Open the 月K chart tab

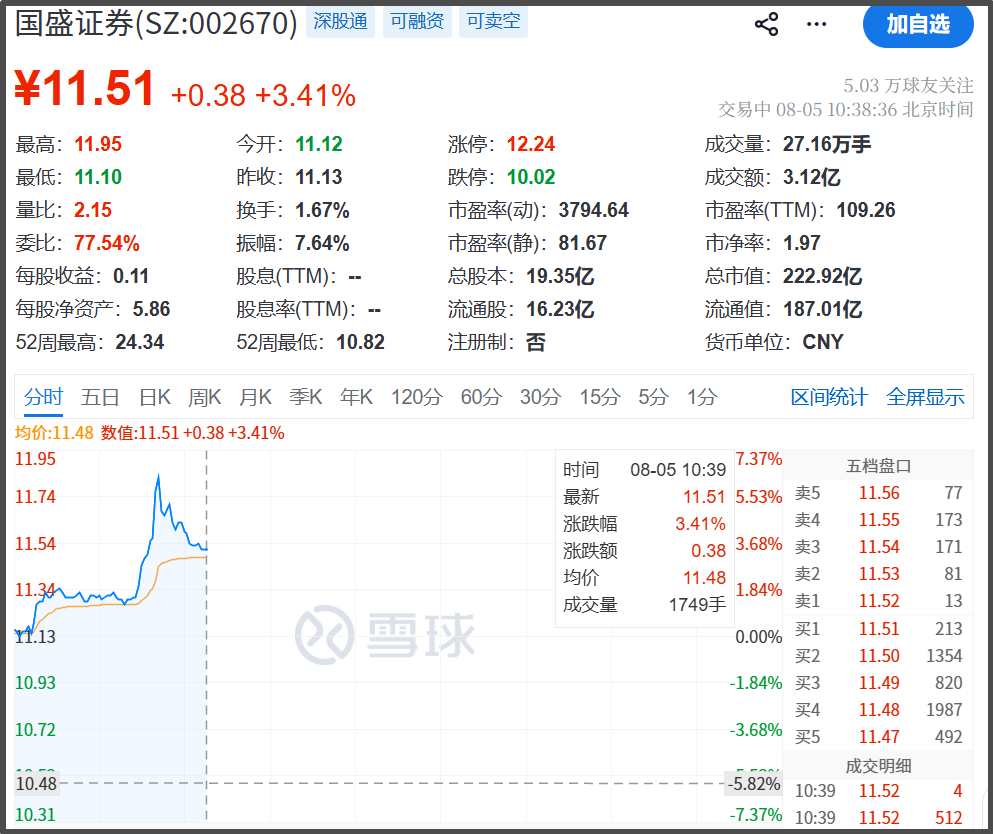[x=255, y=397]
